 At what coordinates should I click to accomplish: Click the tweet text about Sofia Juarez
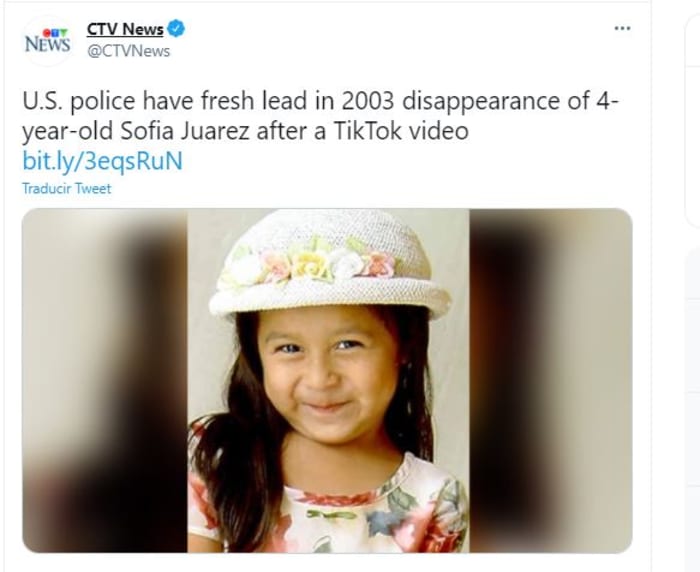point(321,116)
